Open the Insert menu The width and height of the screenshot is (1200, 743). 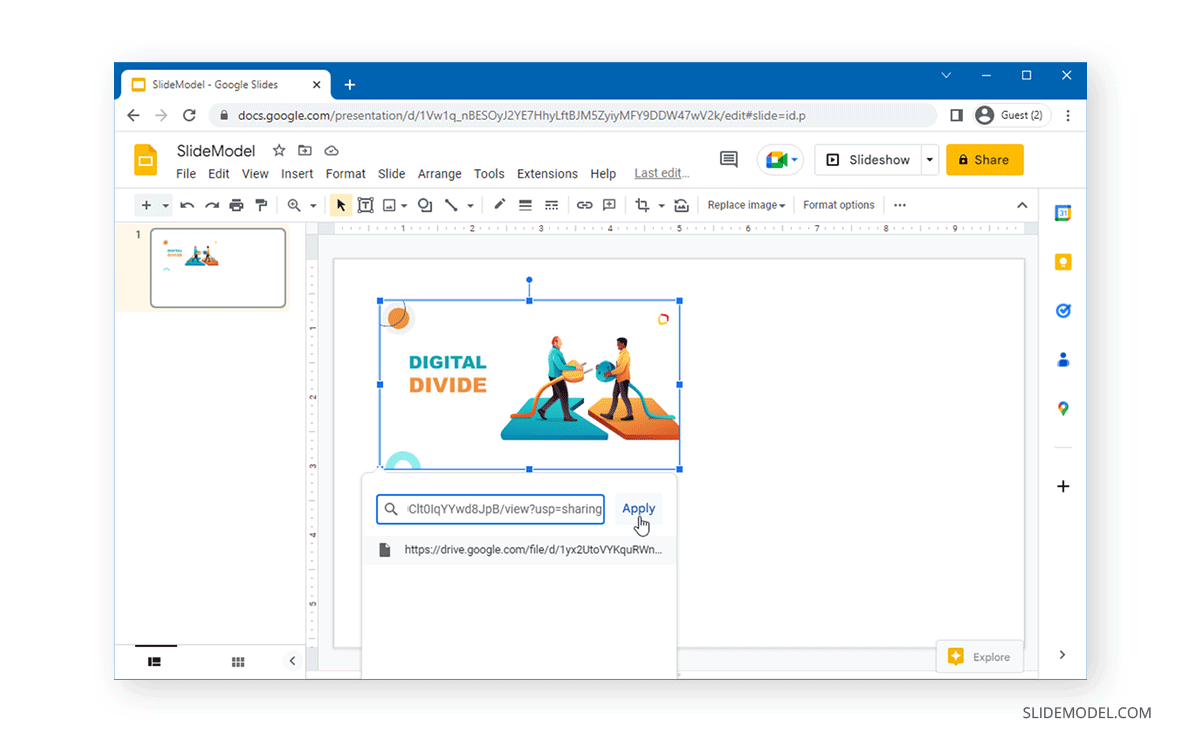297,173
